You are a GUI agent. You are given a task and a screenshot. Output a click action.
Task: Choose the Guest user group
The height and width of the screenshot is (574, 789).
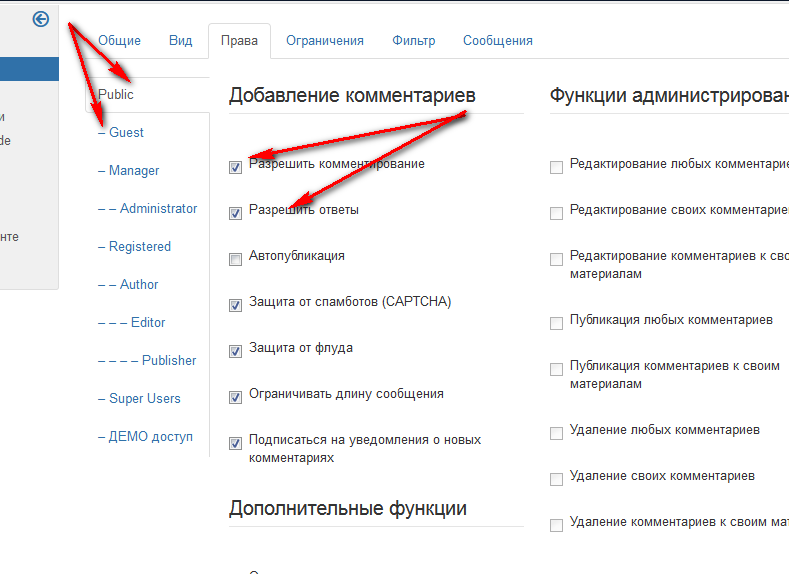click(x=126, y=133)
